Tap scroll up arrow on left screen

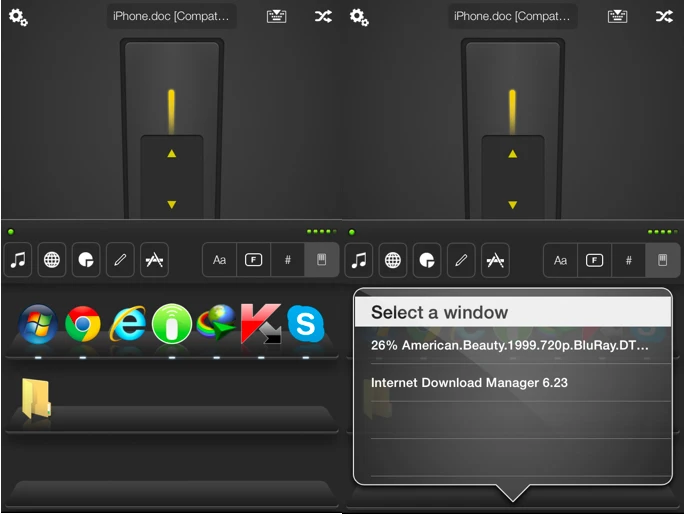pos(171,154)
